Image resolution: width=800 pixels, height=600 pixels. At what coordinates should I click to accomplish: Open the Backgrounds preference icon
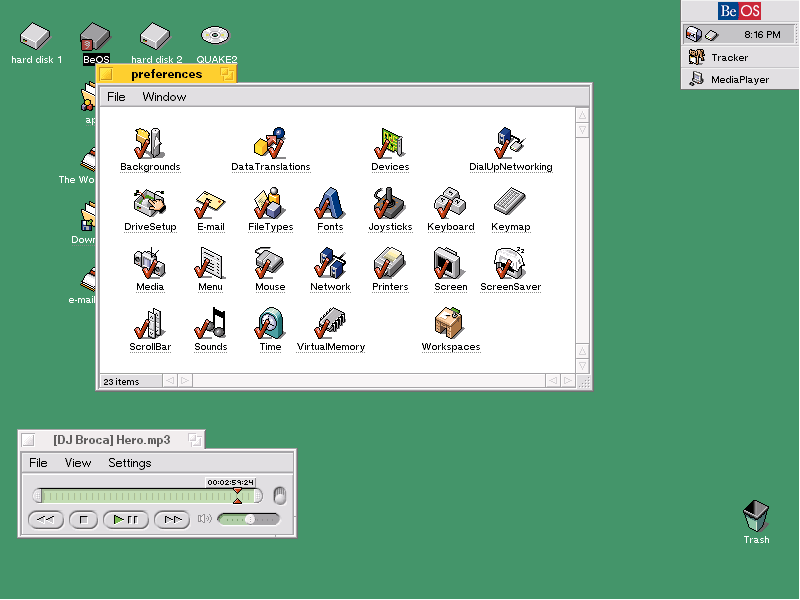click(150, 145)
